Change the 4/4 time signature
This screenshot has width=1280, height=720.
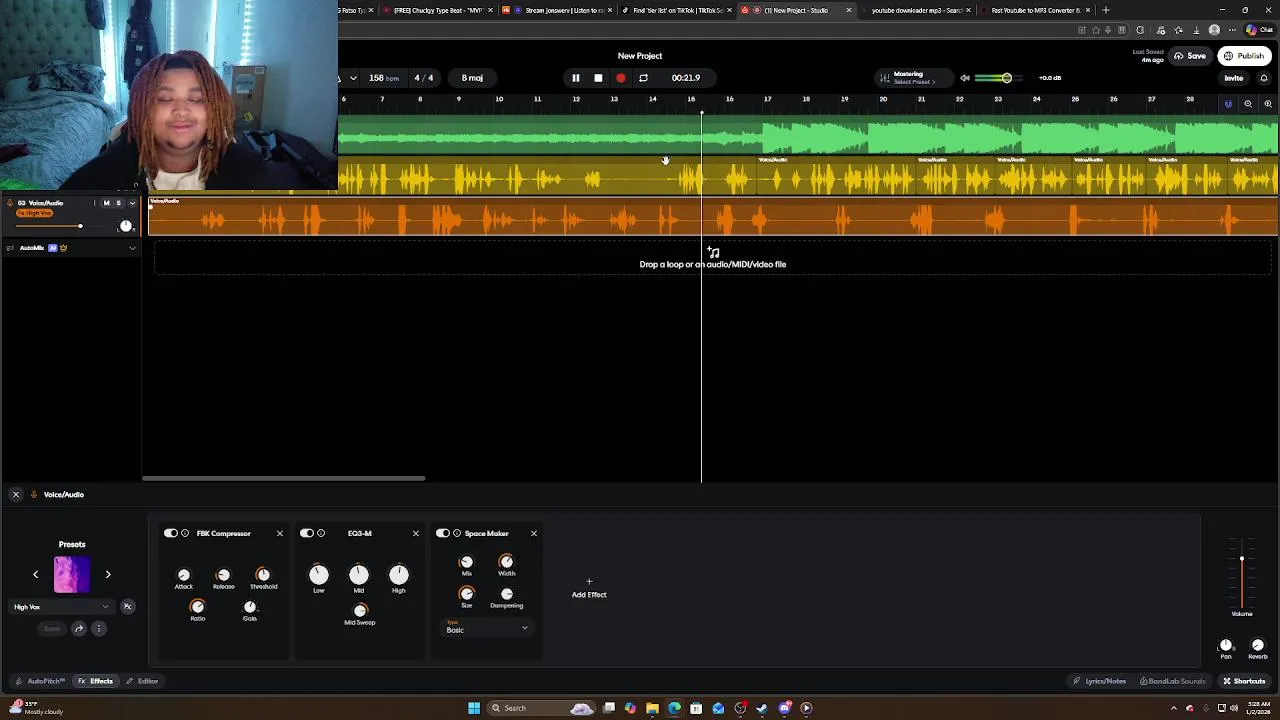click(x=424, y=78)
